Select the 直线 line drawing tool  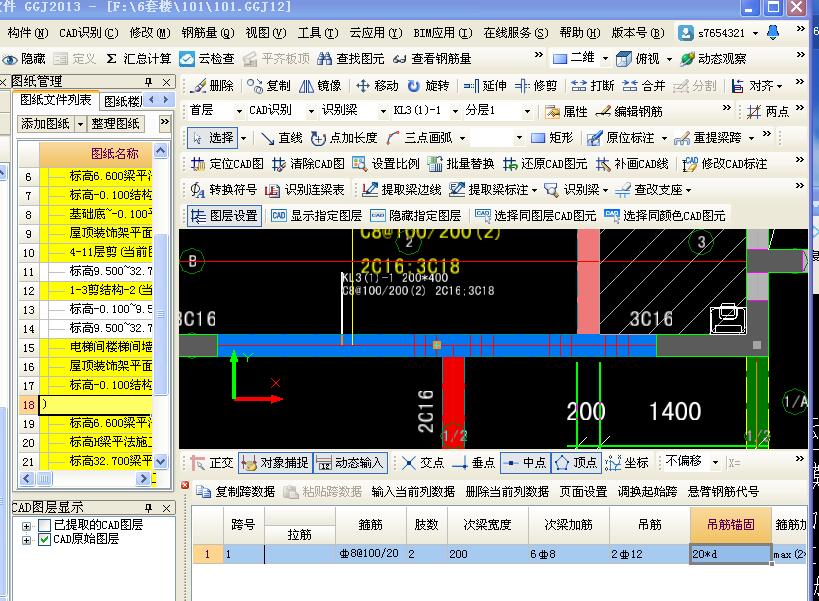tap(282, 138)
